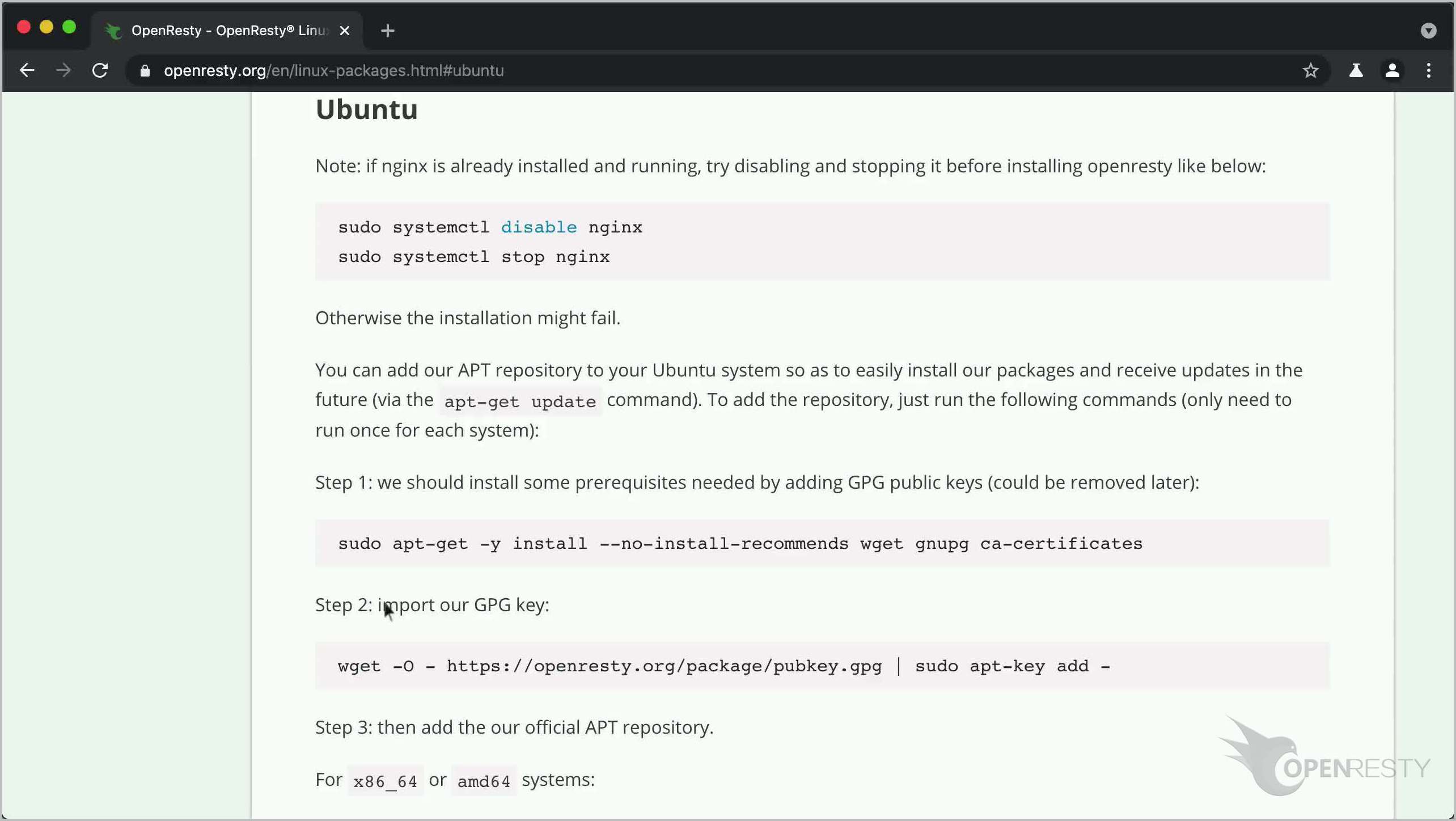1456x821 pixels.
Task: Reload the OpenResty page
Action: 100,70
